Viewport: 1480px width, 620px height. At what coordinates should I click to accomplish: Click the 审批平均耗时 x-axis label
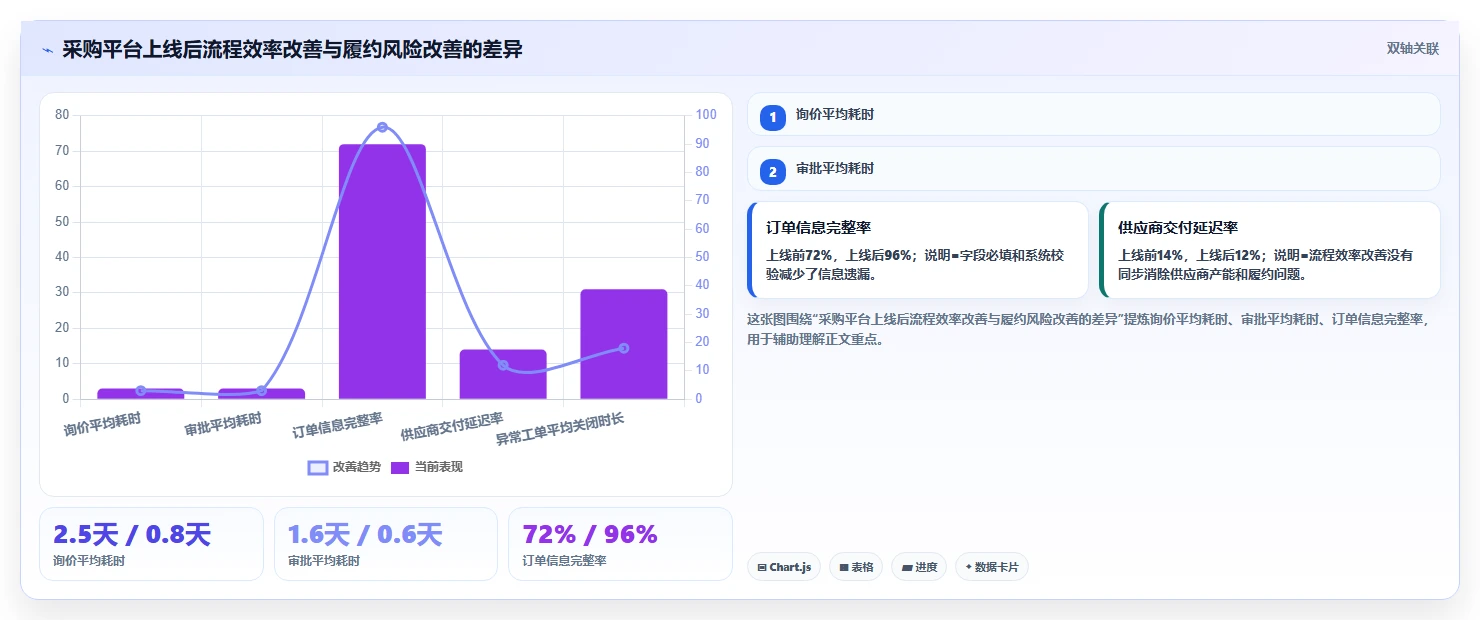click(x=223, y=425)
